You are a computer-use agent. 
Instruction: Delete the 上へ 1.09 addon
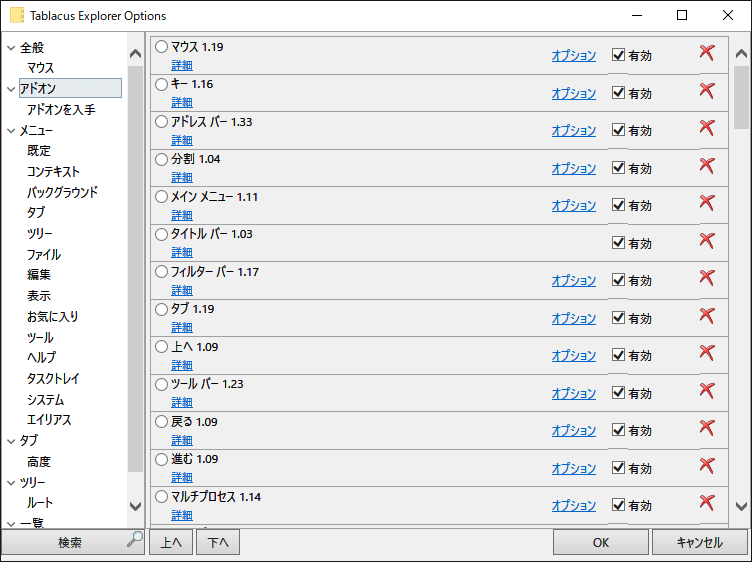coord(706,353)
